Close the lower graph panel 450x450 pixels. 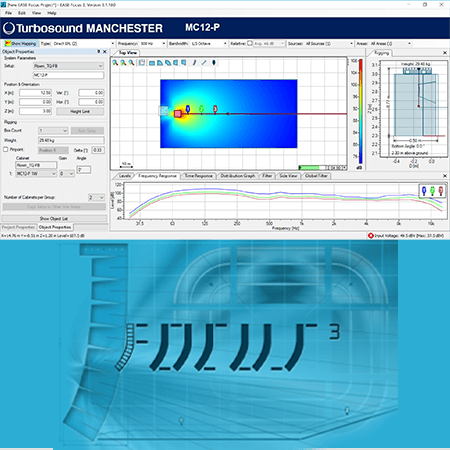[x=445, y=176]
